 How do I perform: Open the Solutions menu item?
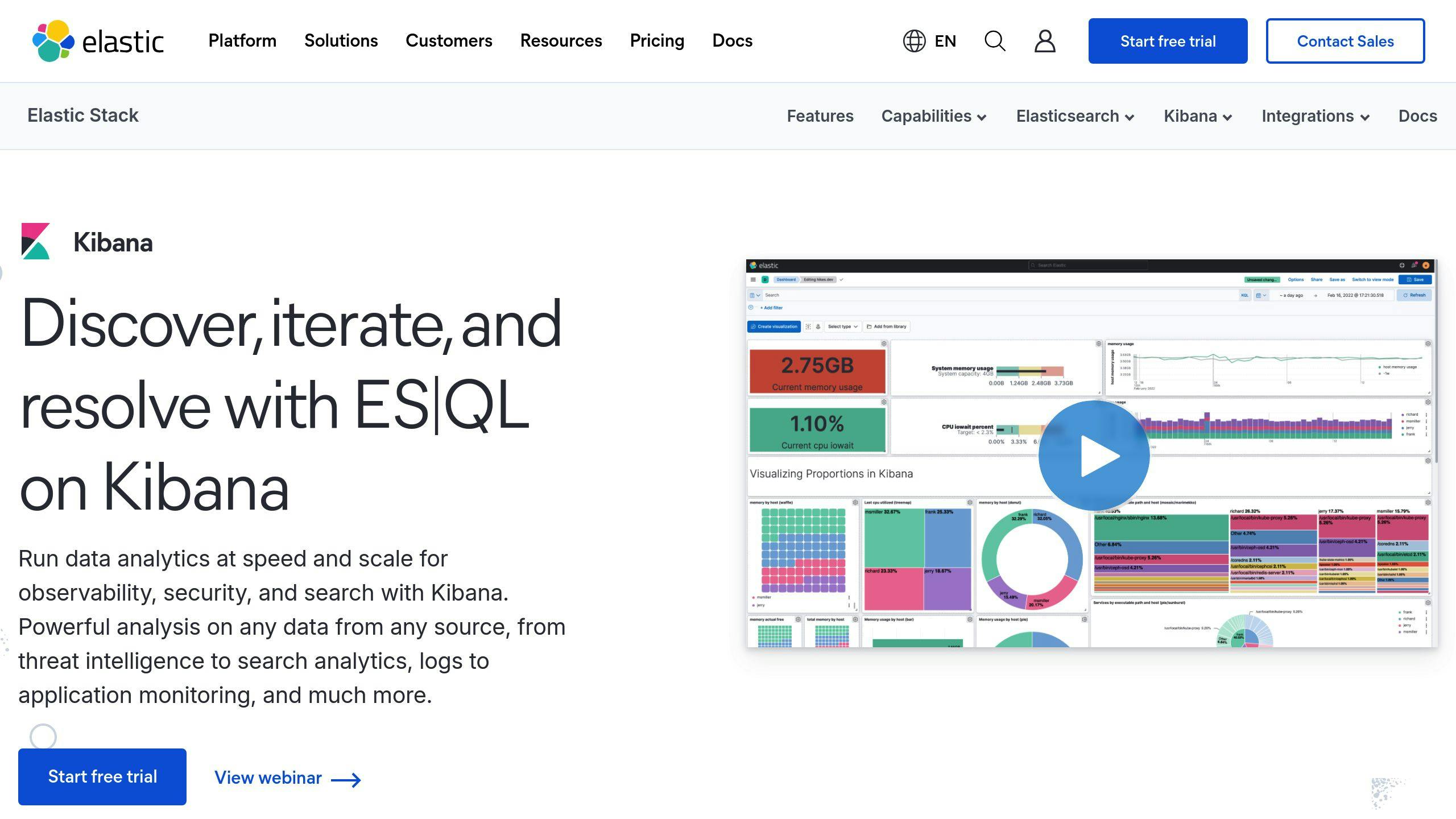point(341,41)
